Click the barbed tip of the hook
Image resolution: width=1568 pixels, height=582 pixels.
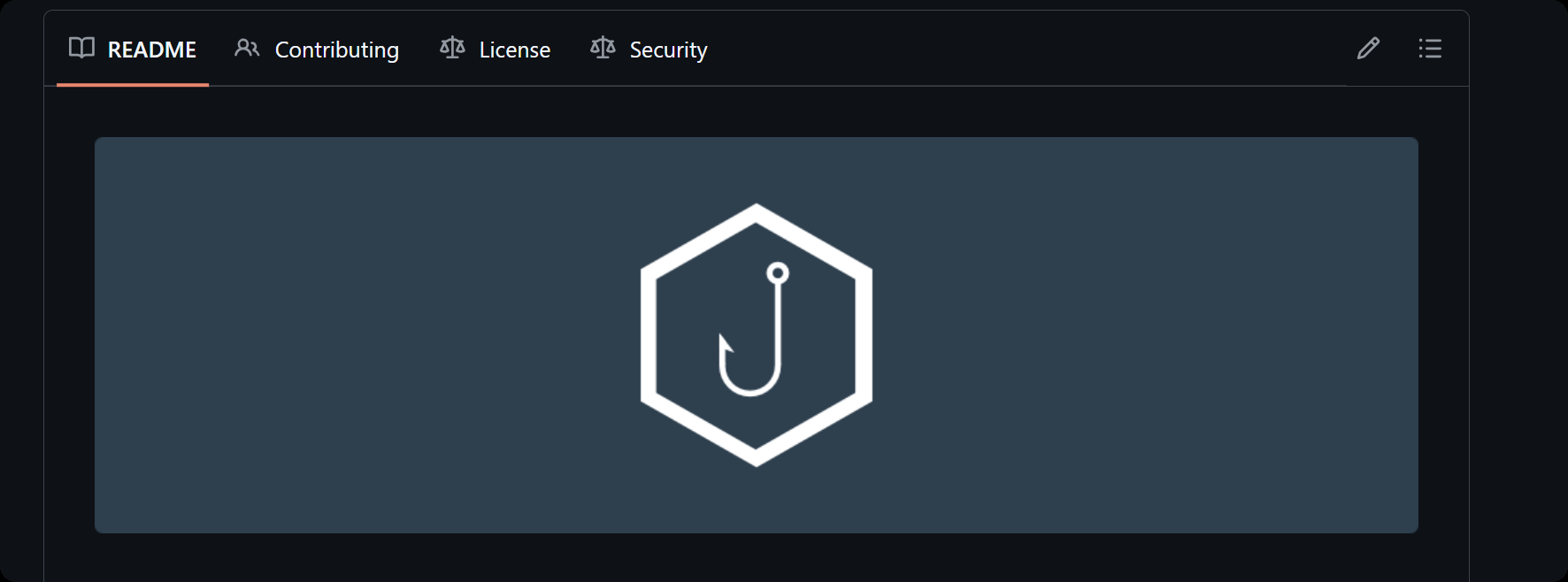pos(725,343)
